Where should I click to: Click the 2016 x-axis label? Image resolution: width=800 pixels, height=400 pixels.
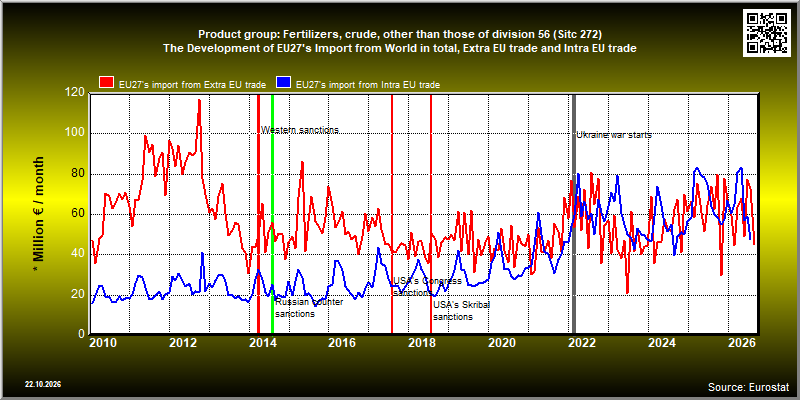pos(341,343)
